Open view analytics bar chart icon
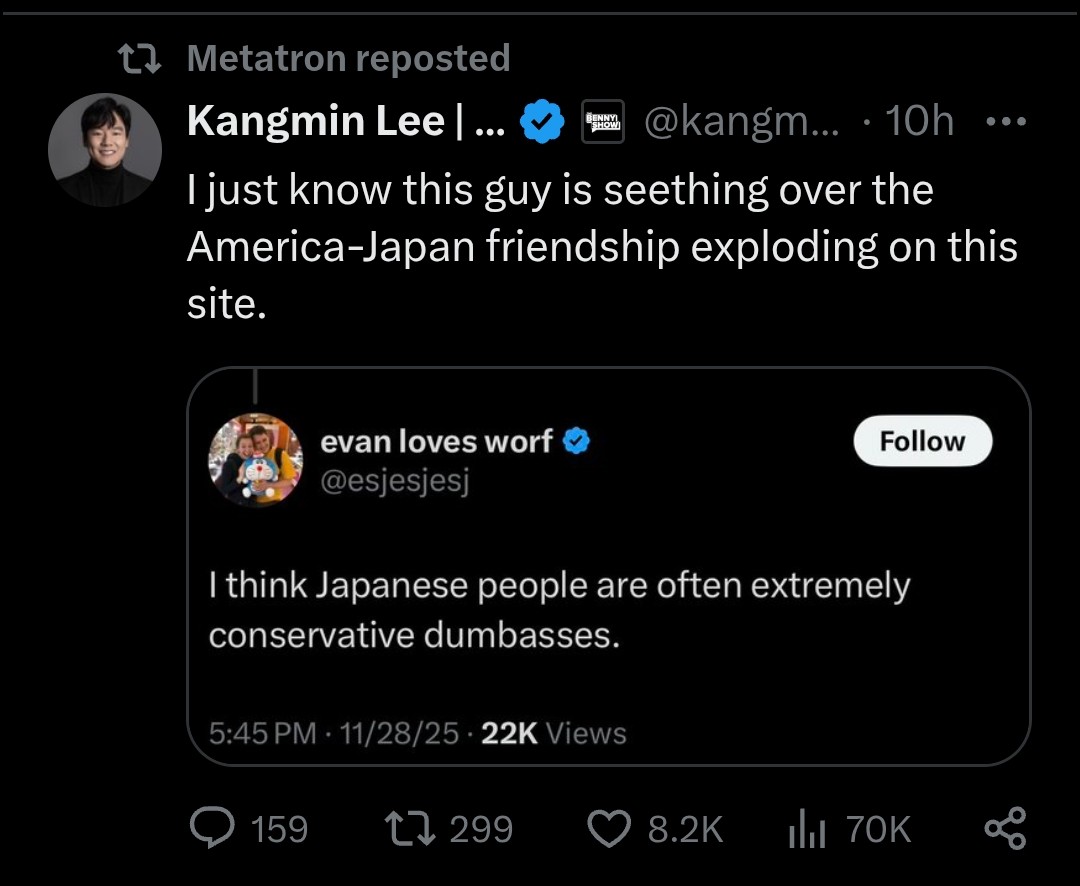Image resolution: width=1080 pixels, height=886 pixels. click(x=804, y=829)
